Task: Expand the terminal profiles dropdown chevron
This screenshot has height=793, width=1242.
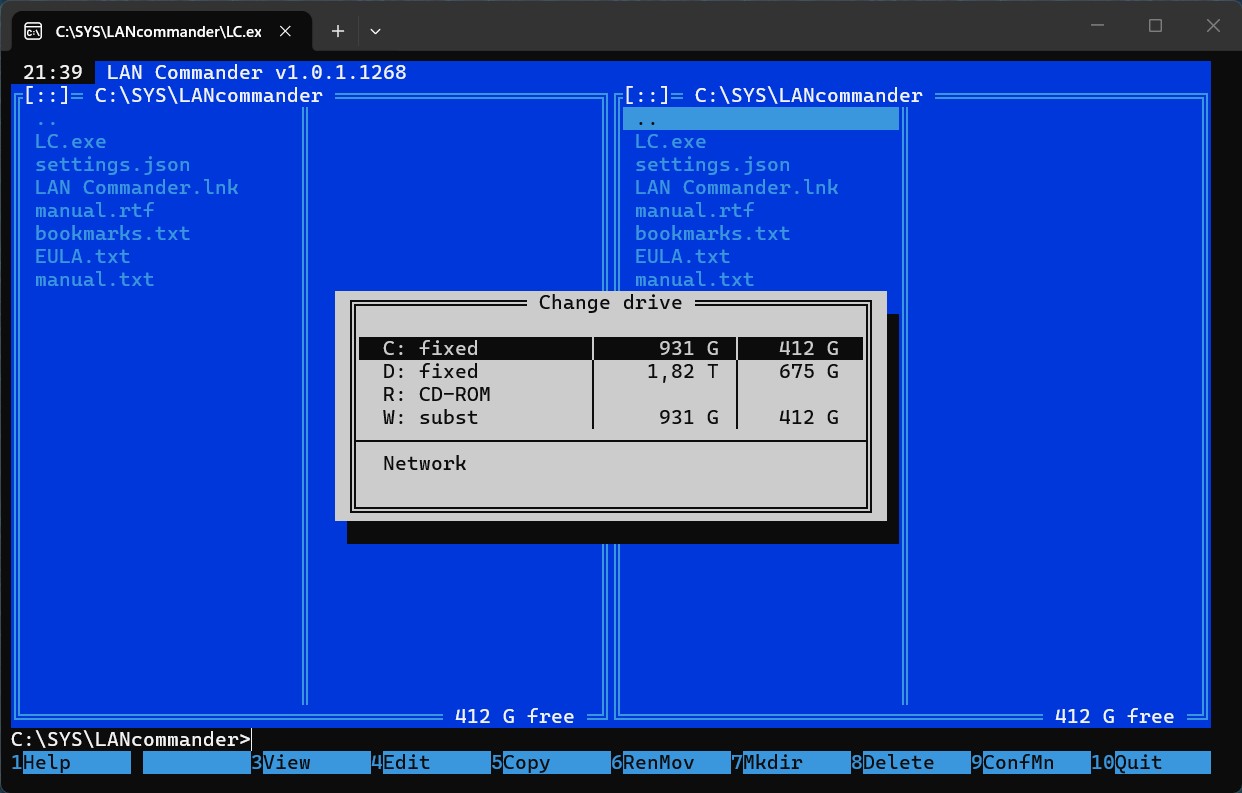Action: (x=376, y=31)
